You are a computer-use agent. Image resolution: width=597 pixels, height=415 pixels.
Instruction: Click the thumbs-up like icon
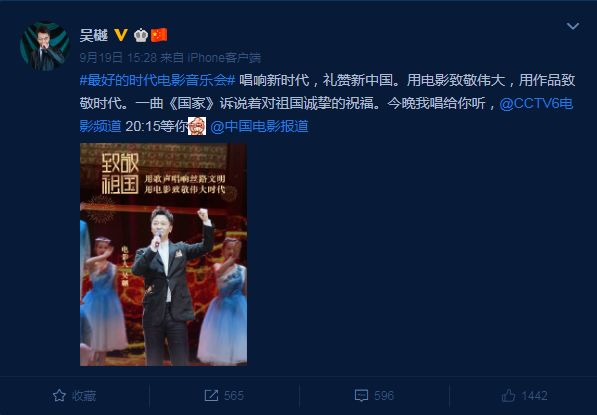click(x=508, y=396)
